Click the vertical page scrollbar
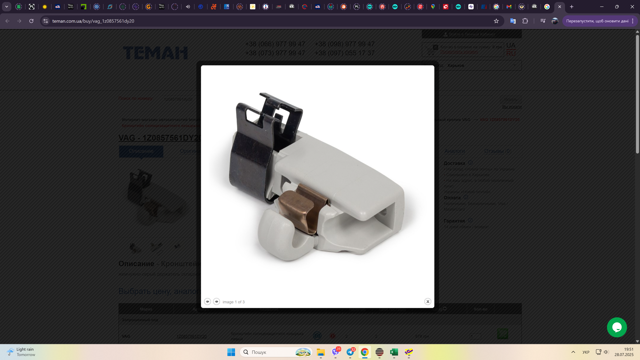The width and height of the screenshot is (640, 360). (637, 94)
